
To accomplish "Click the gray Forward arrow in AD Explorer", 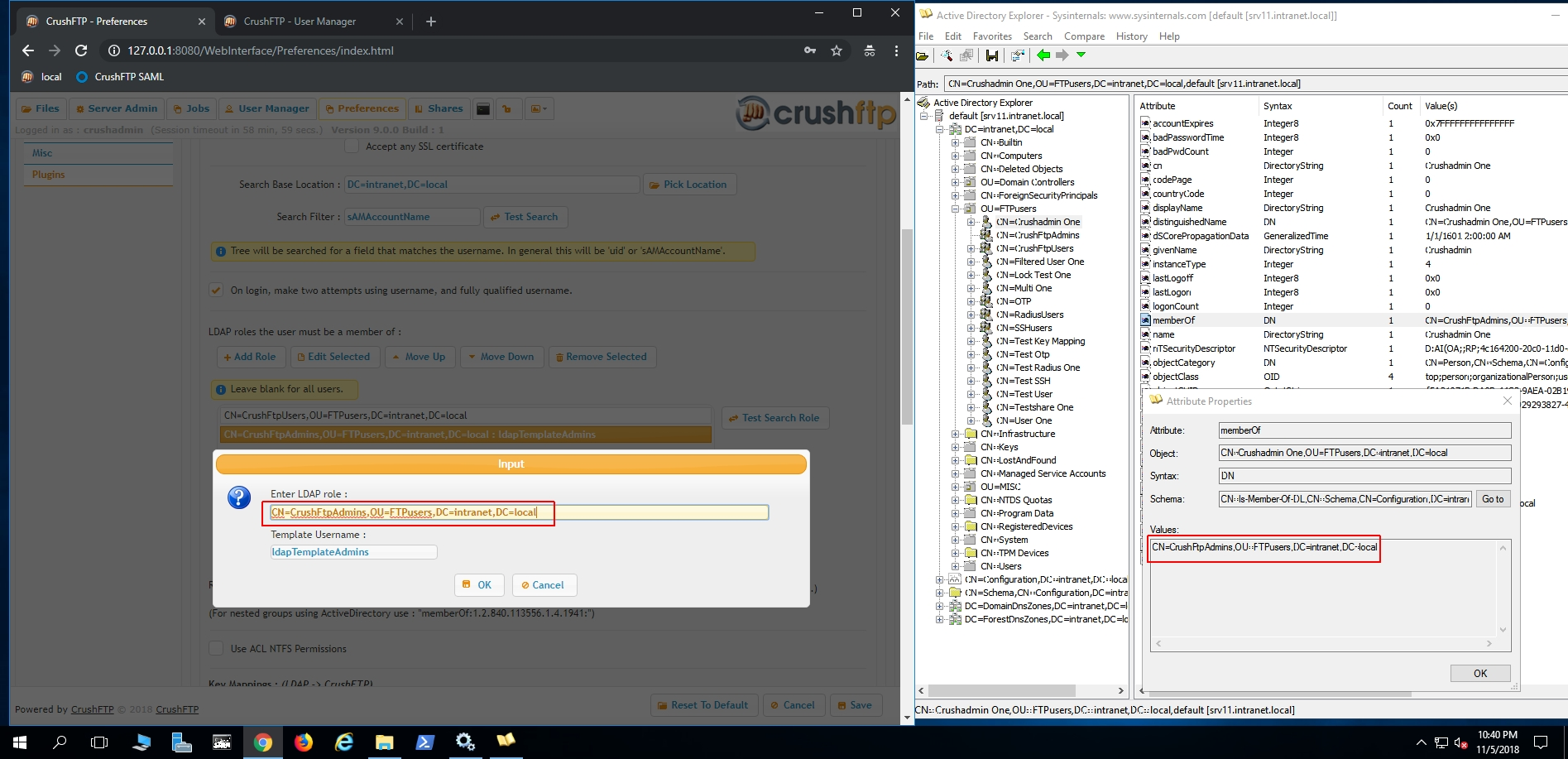I will click(1062, 55).
